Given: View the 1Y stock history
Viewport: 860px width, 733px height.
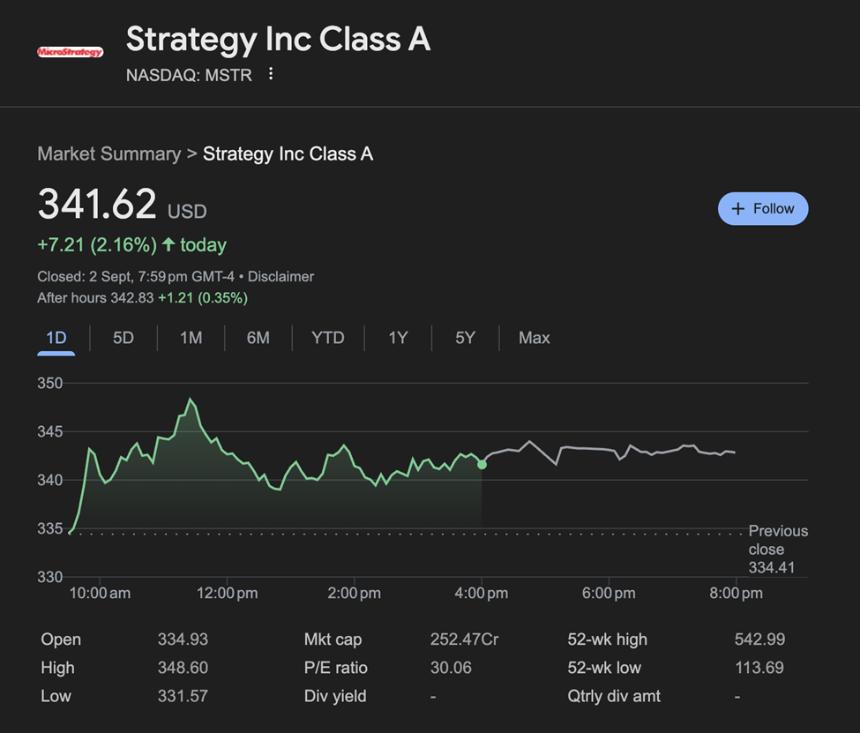Looking at the screenshot, I should coord(396,338).
